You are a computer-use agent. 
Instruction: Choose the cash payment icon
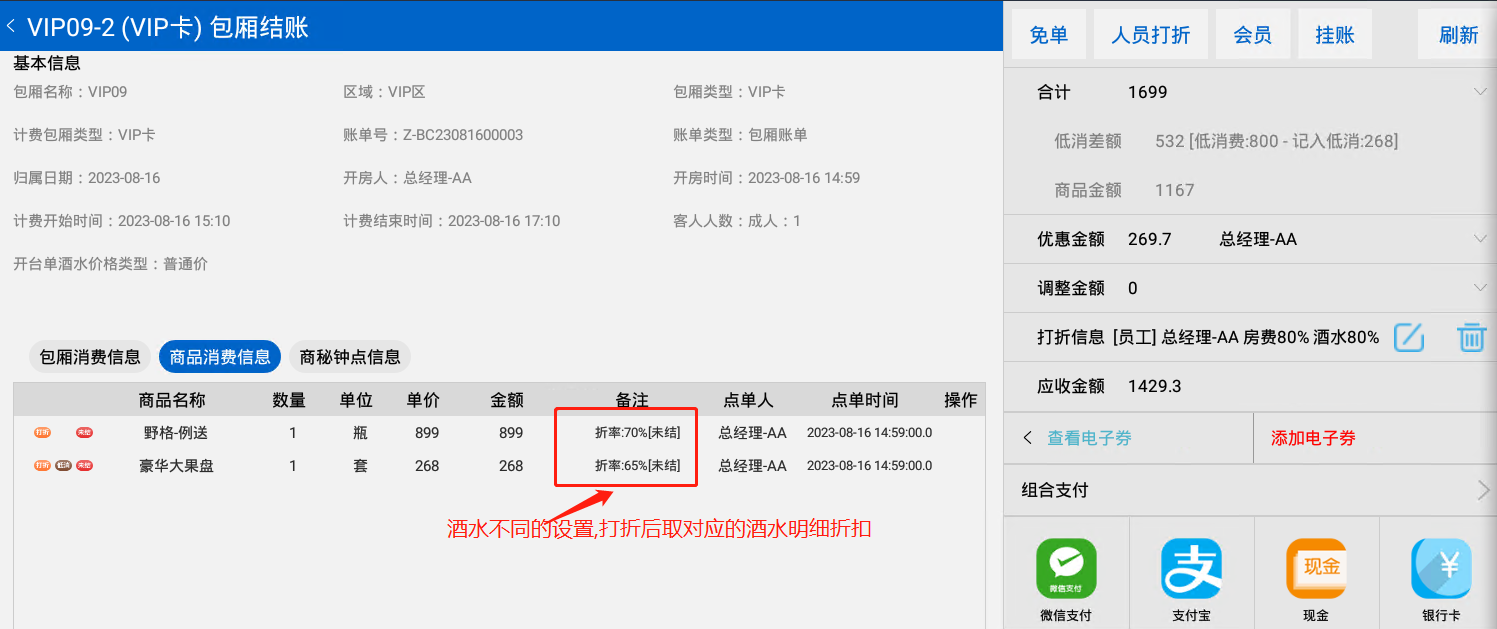(1316, 569)
